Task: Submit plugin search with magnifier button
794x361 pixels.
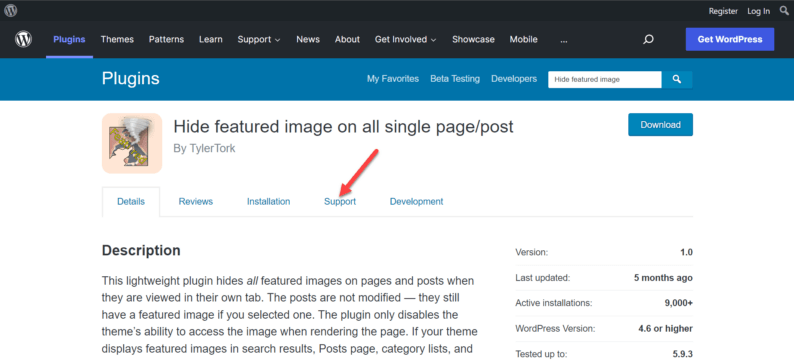Action: tap(677, 79)
